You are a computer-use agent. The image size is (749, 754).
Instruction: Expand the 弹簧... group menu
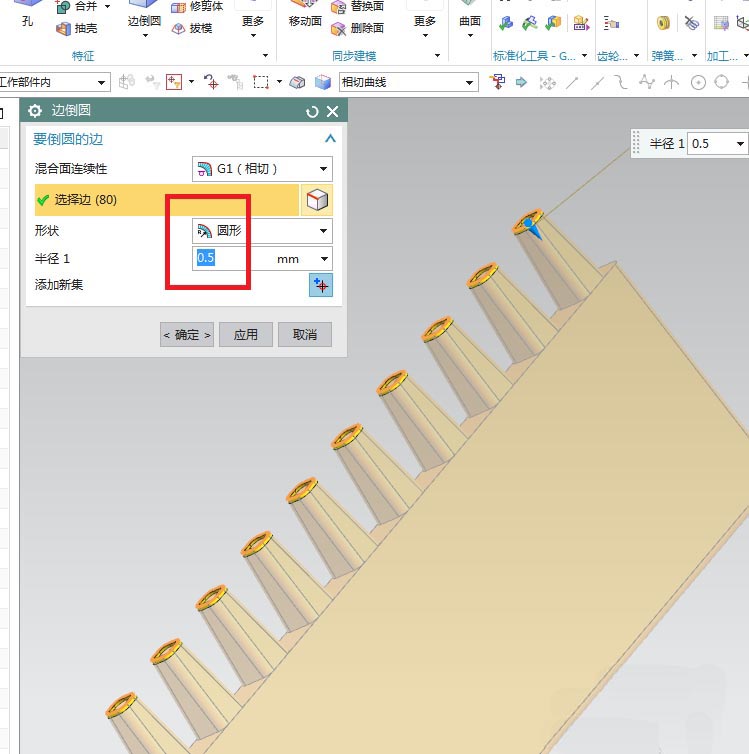click(x=694, y=56)
